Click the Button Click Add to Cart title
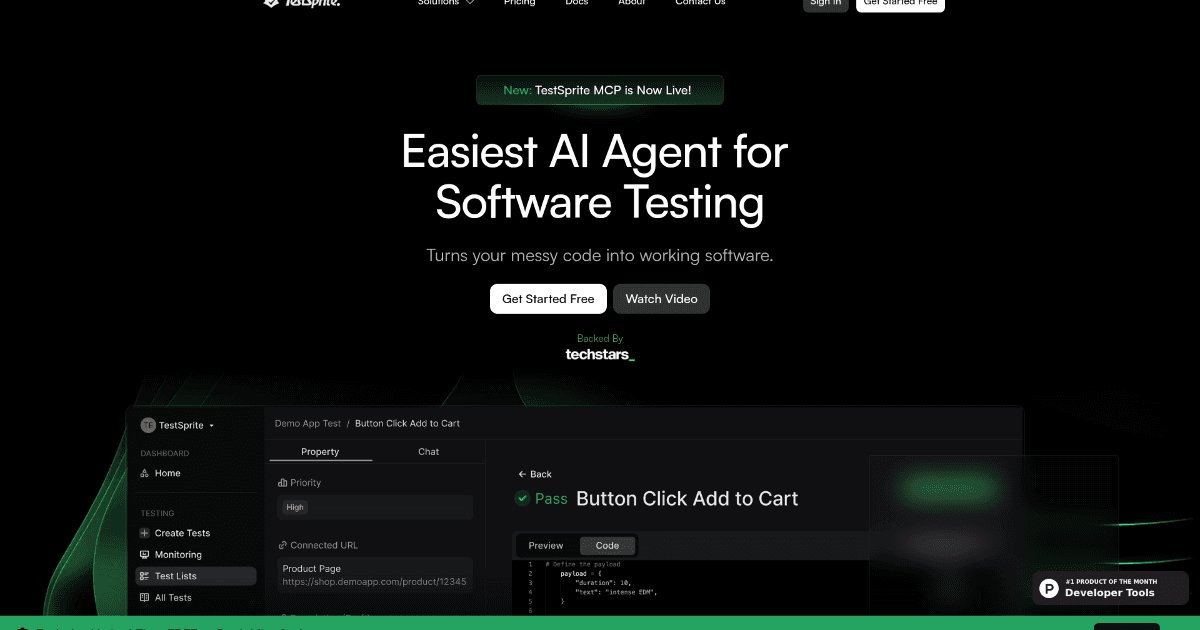This screenshot has height=630, width=1200. [687, 498]
